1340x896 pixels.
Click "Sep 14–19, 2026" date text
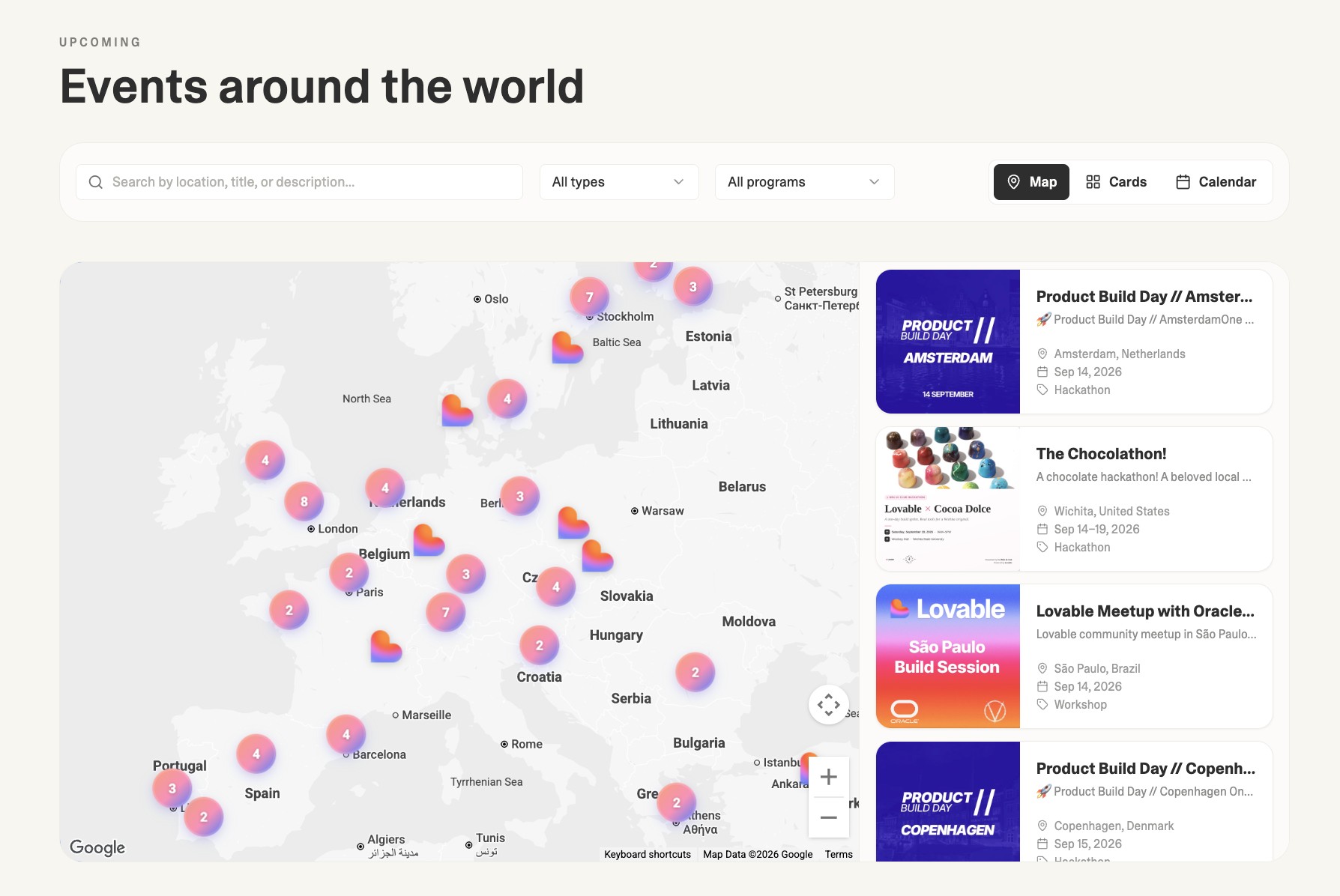pyautogui.click(x=1096, y=529)
